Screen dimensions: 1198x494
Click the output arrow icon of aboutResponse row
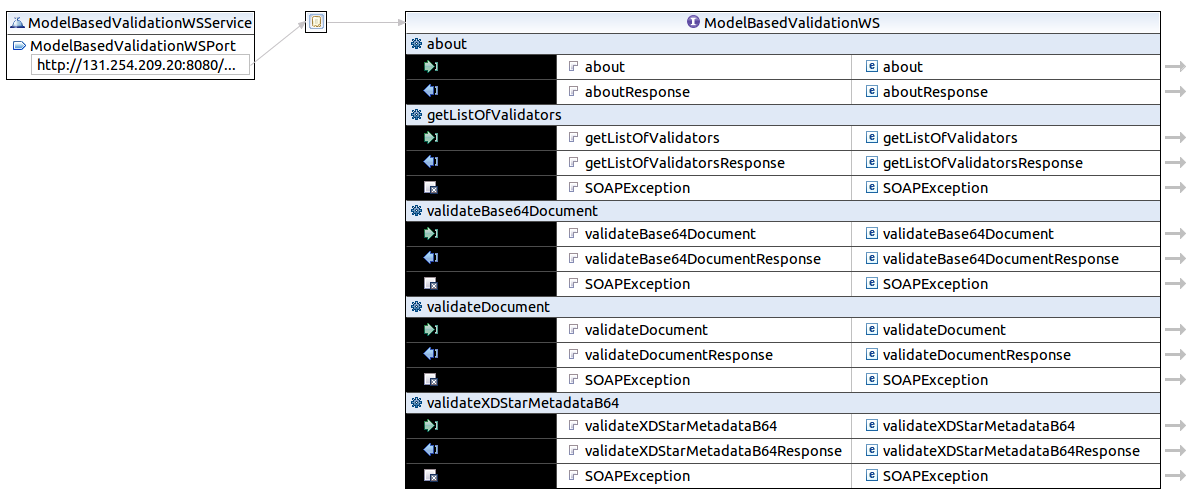point(431,92)
